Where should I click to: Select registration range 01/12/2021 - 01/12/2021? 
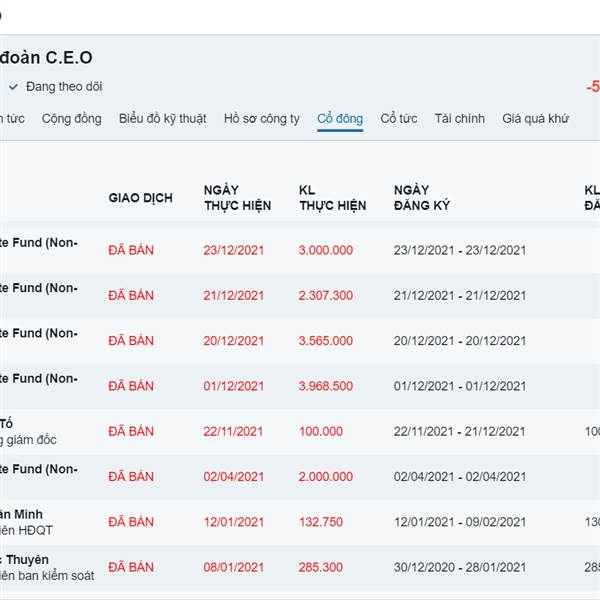click(x=460, y=386)
